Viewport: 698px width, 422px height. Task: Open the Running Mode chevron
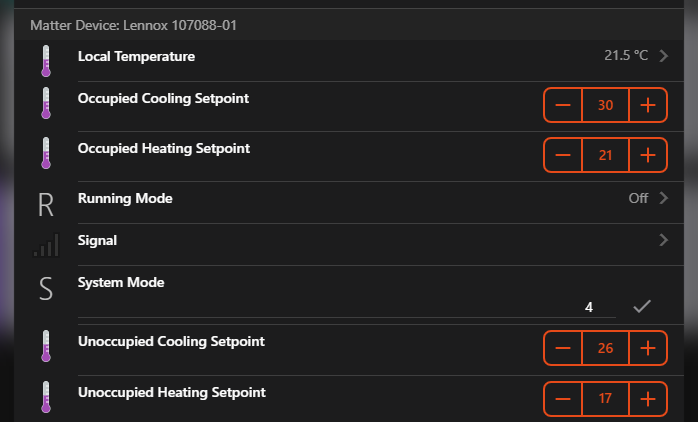click(663, 198)
